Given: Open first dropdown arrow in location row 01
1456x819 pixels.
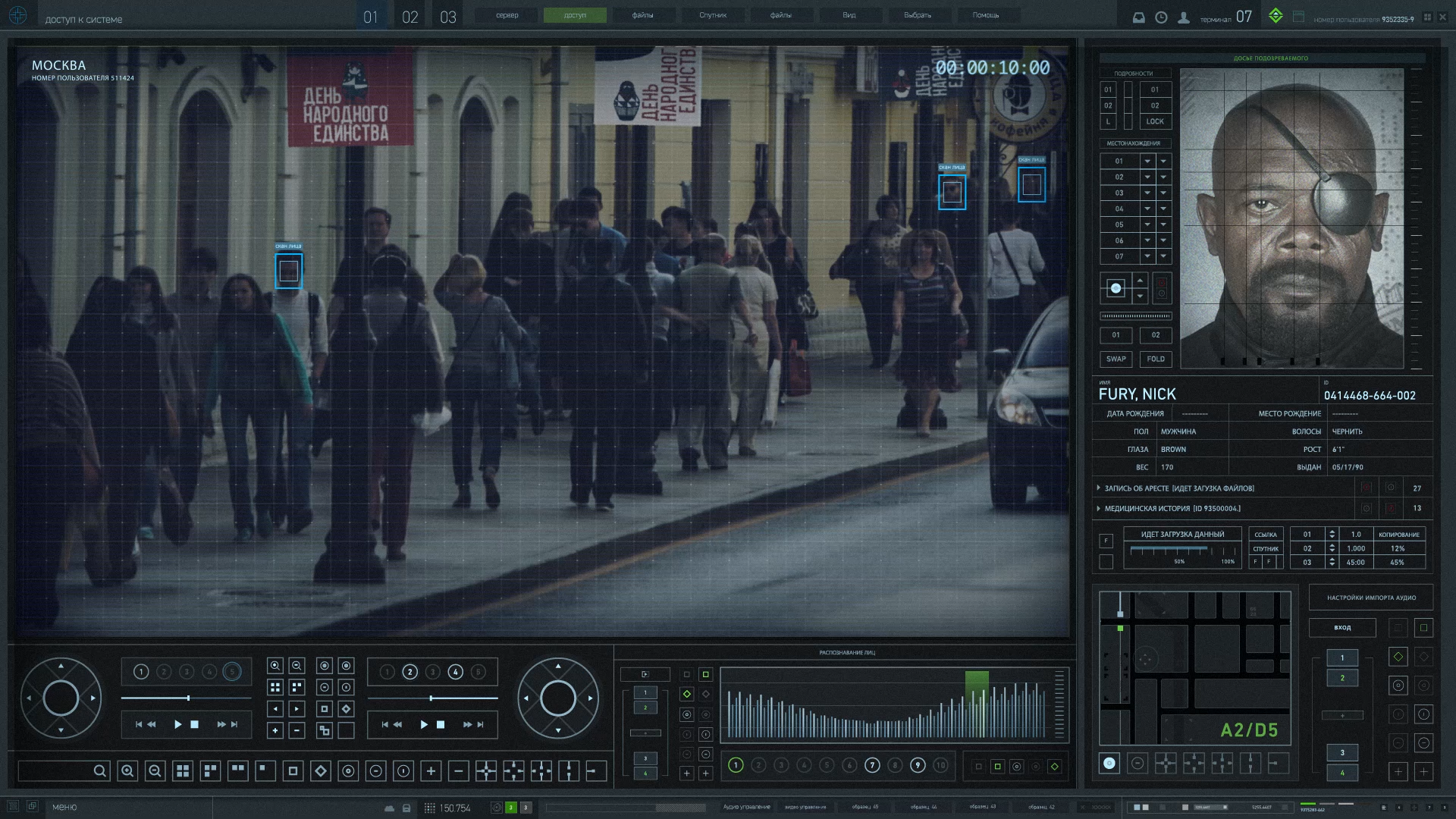Looking at the screenshot, I should 1147,161.
